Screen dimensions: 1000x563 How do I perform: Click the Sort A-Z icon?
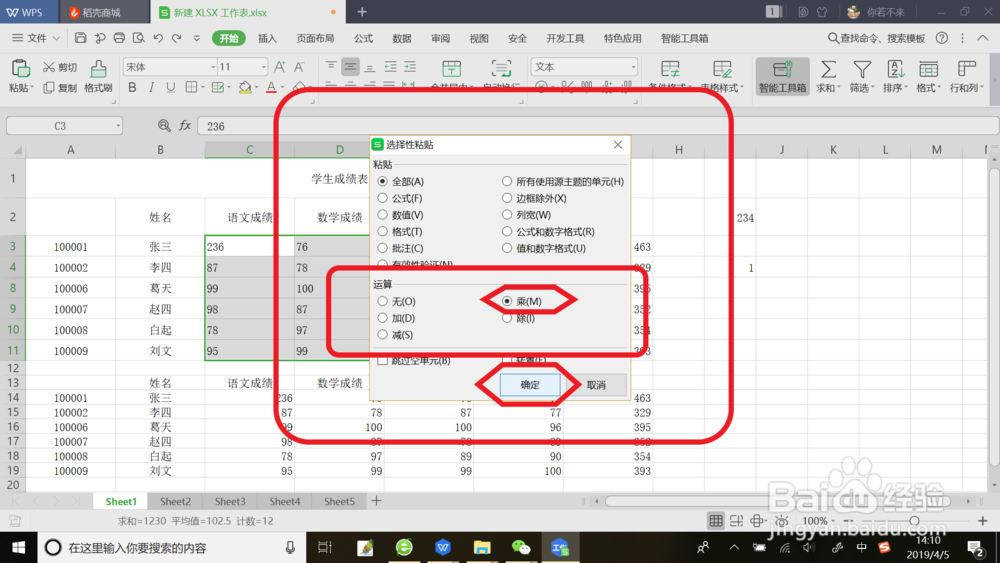895,69
